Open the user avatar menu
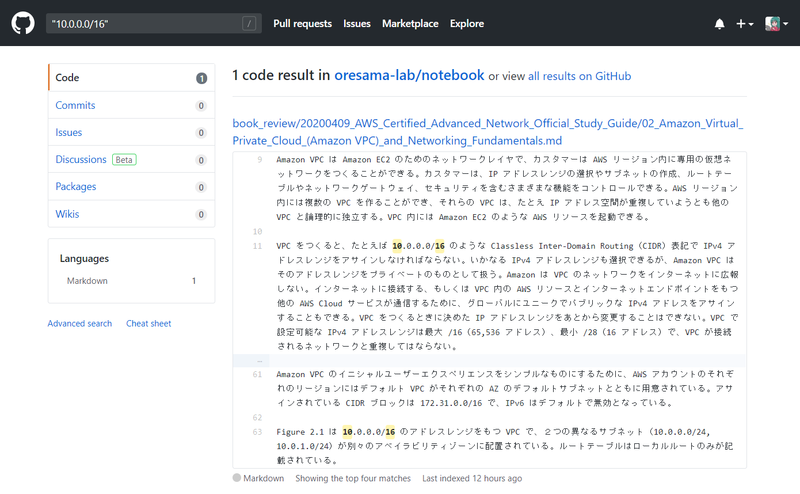Viewport: 800px width, 494px height. (776, 23)
